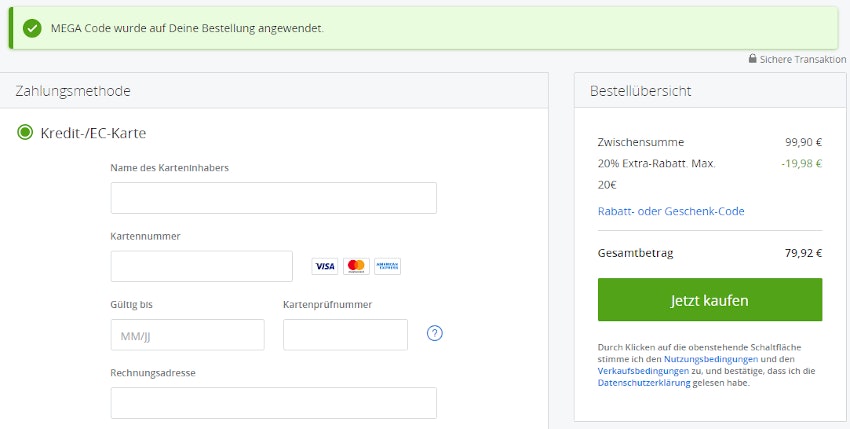Open the Datenschutzerklärung link
The image size is (850, 429).
(643, 382)
